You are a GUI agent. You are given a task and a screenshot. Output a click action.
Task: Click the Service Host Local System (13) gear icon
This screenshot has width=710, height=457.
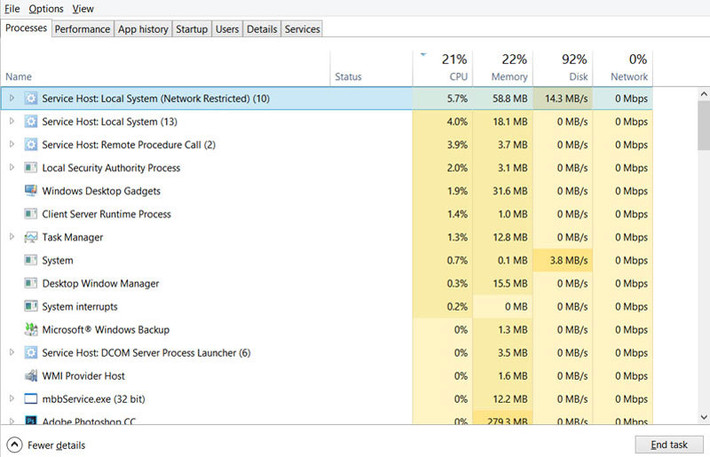coord(31,121)
